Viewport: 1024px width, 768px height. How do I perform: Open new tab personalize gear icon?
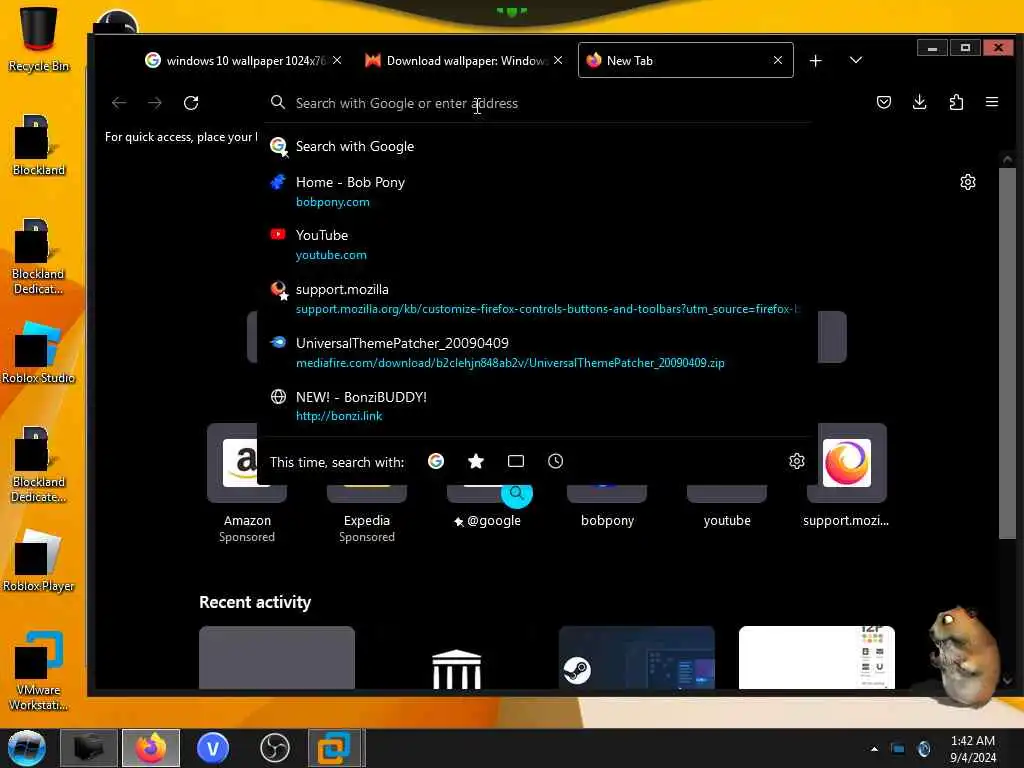pyautogui.click(x=968, y=182)
